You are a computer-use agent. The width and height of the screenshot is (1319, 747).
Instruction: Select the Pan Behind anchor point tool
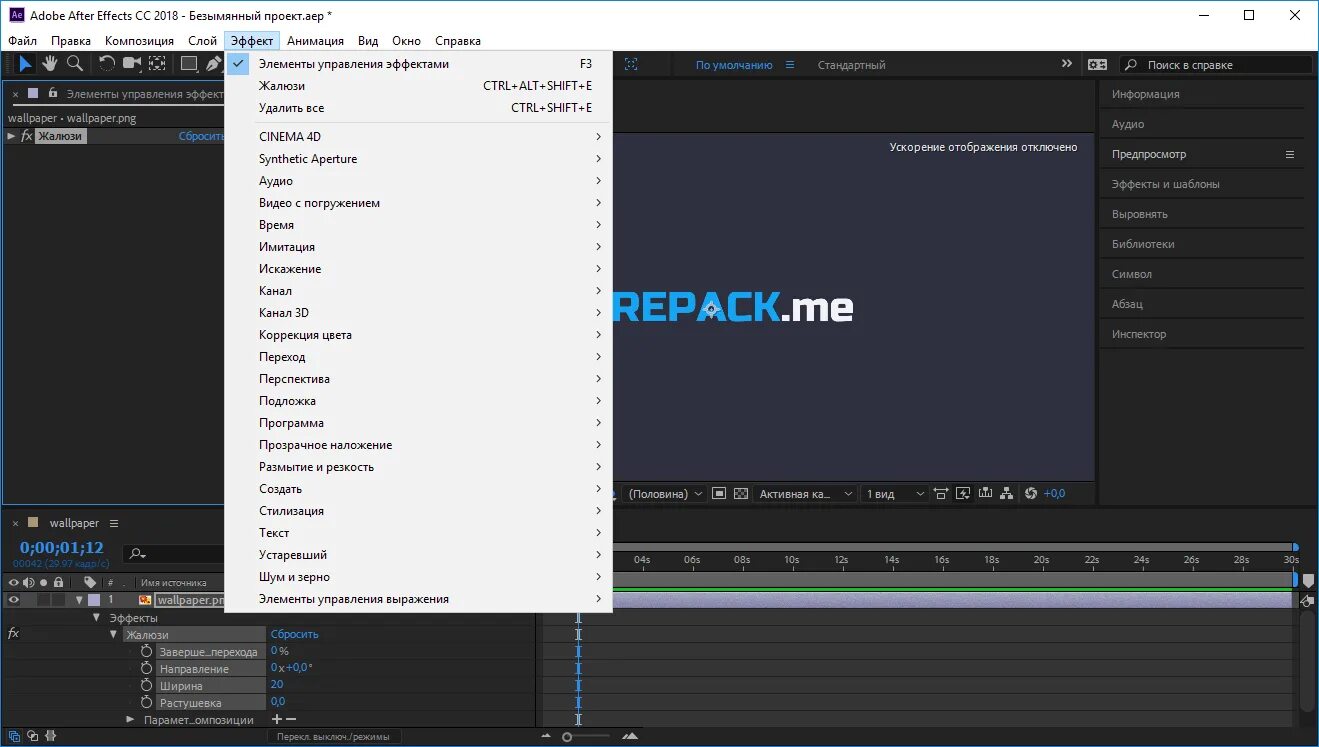coord(157,64)
